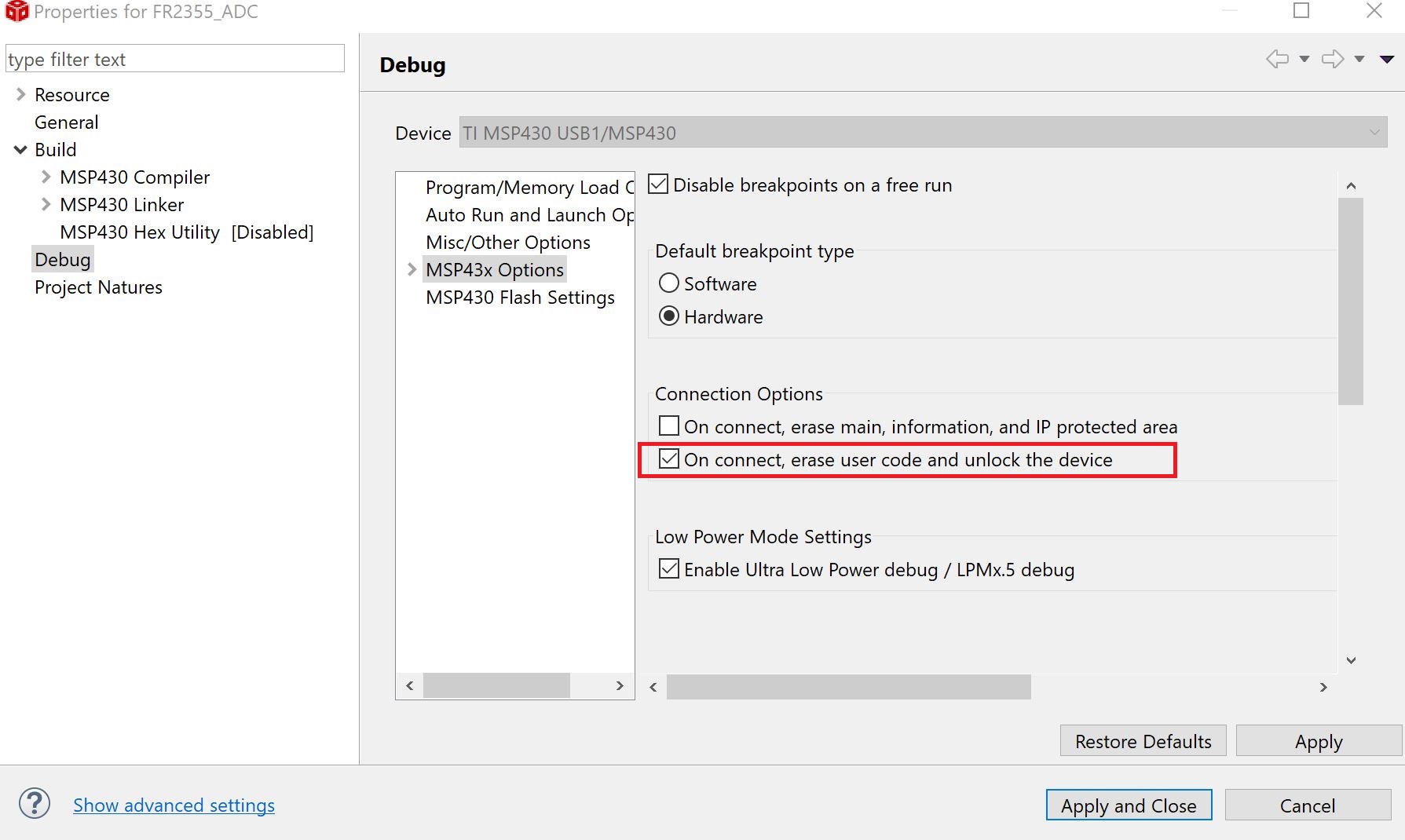Click the Apply and Close button
1405x840 pixels.
point(1128,805)
